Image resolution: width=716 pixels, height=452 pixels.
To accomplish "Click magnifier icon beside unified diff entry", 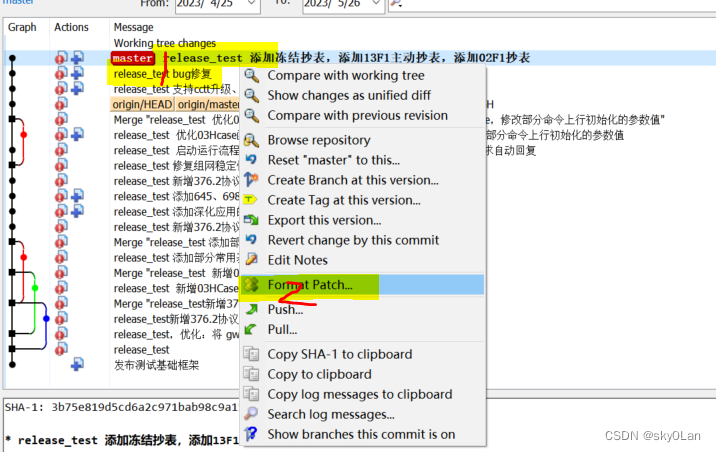I will 252,95.
